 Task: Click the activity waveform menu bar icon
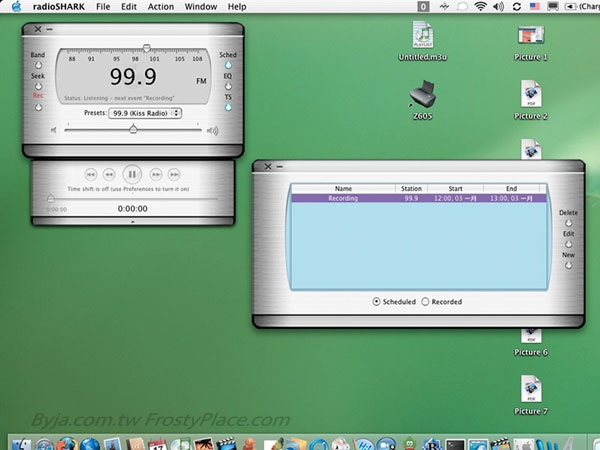point(444,7)
